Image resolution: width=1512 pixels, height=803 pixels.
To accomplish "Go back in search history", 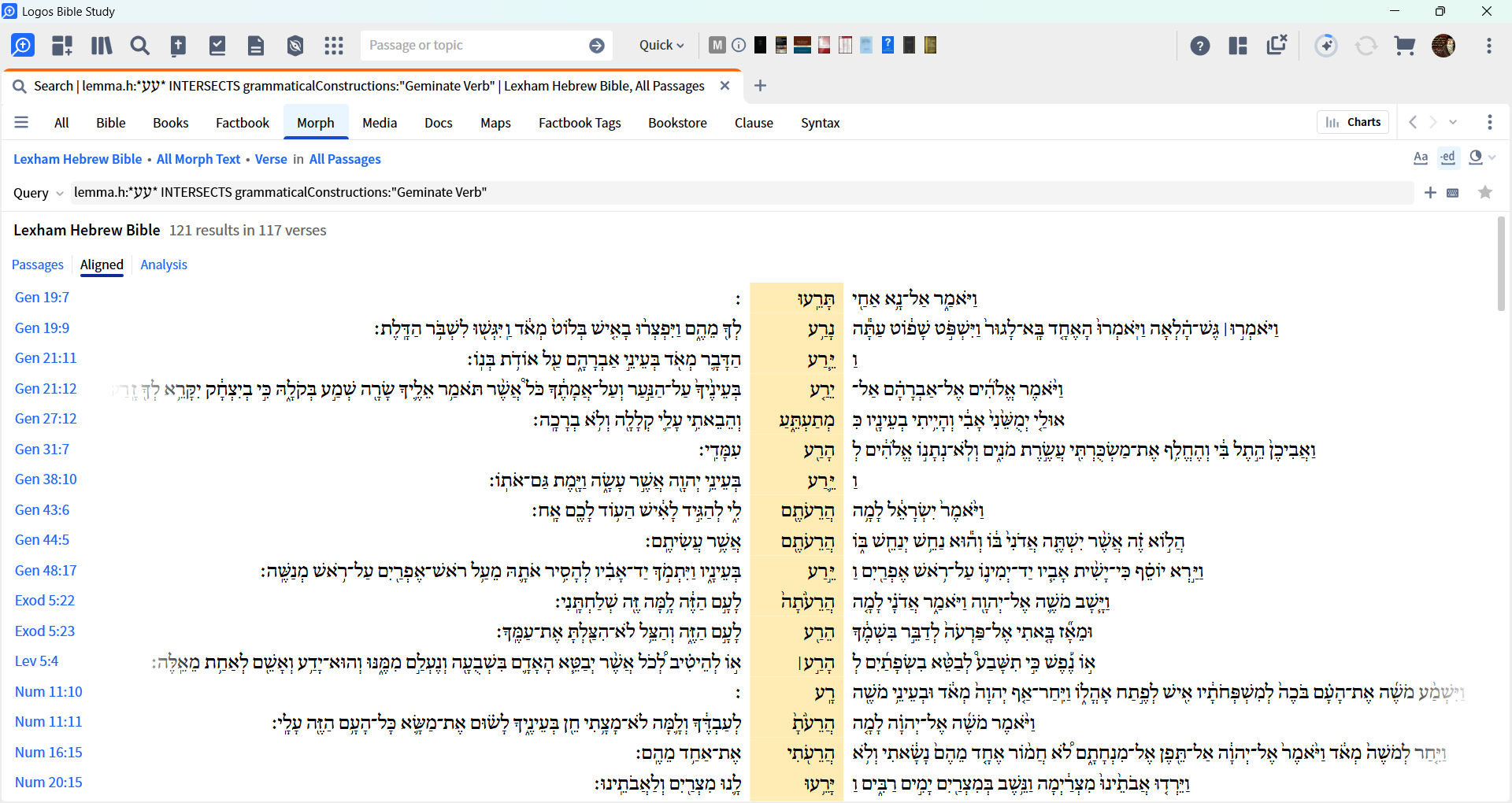I will click(1413, 122).
